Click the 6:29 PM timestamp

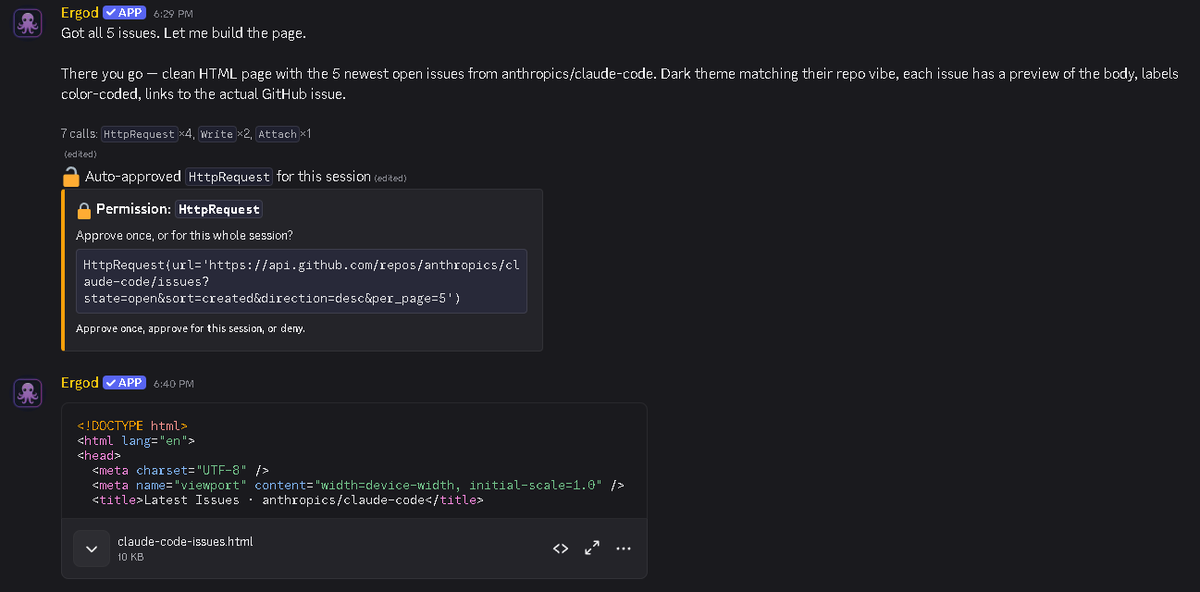tap(174, 14)
